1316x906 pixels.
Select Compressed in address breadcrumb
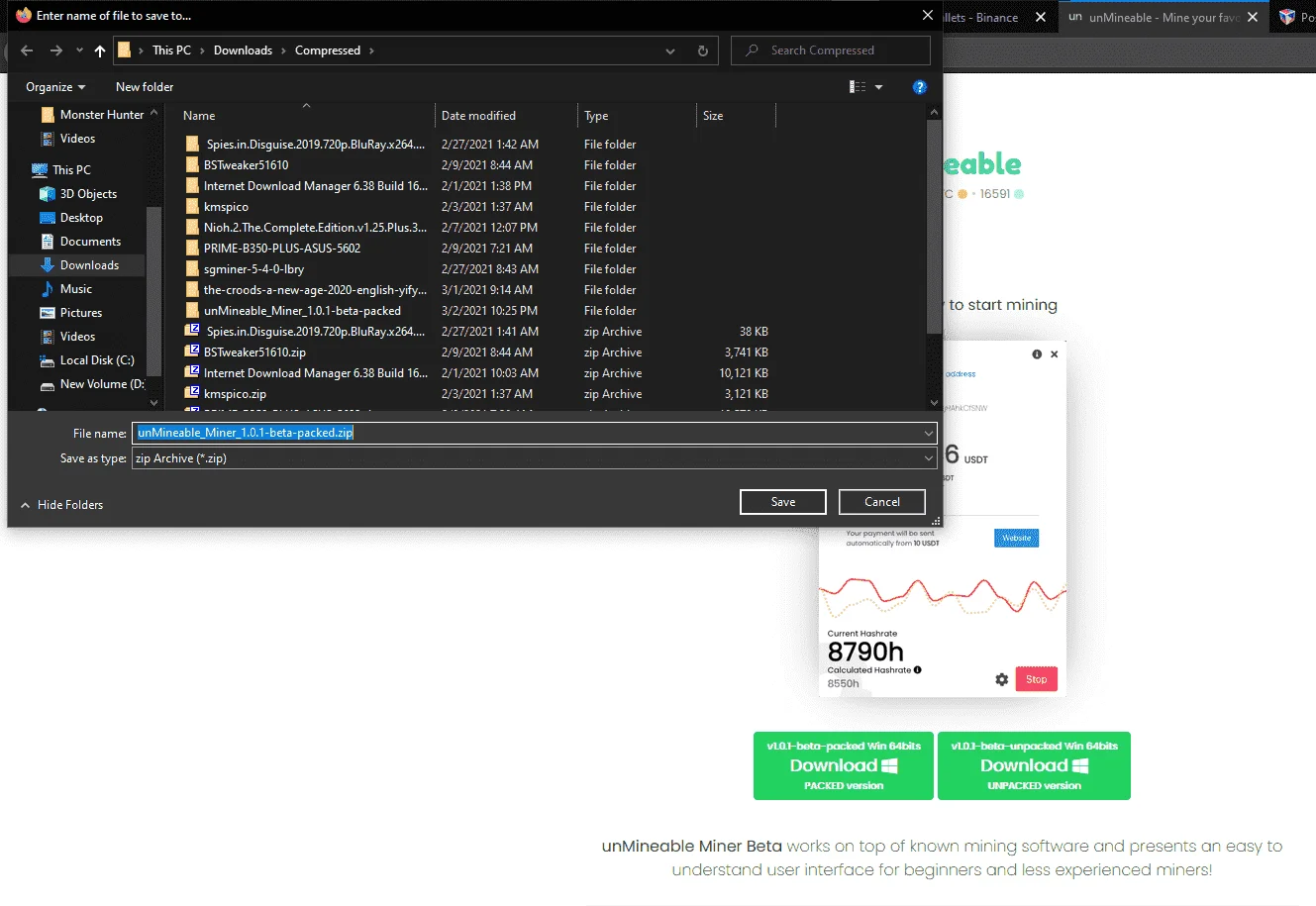coord(328,50)
